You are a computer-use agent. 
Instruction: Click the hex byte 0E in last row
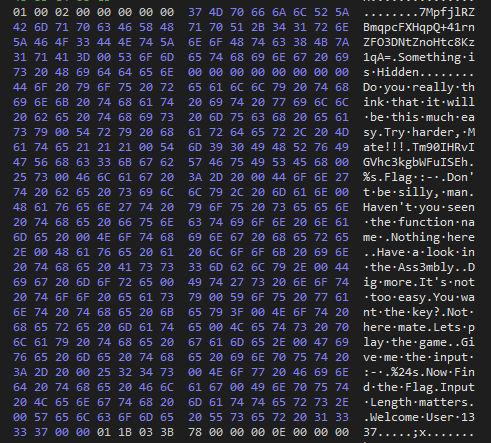point(279,432)
